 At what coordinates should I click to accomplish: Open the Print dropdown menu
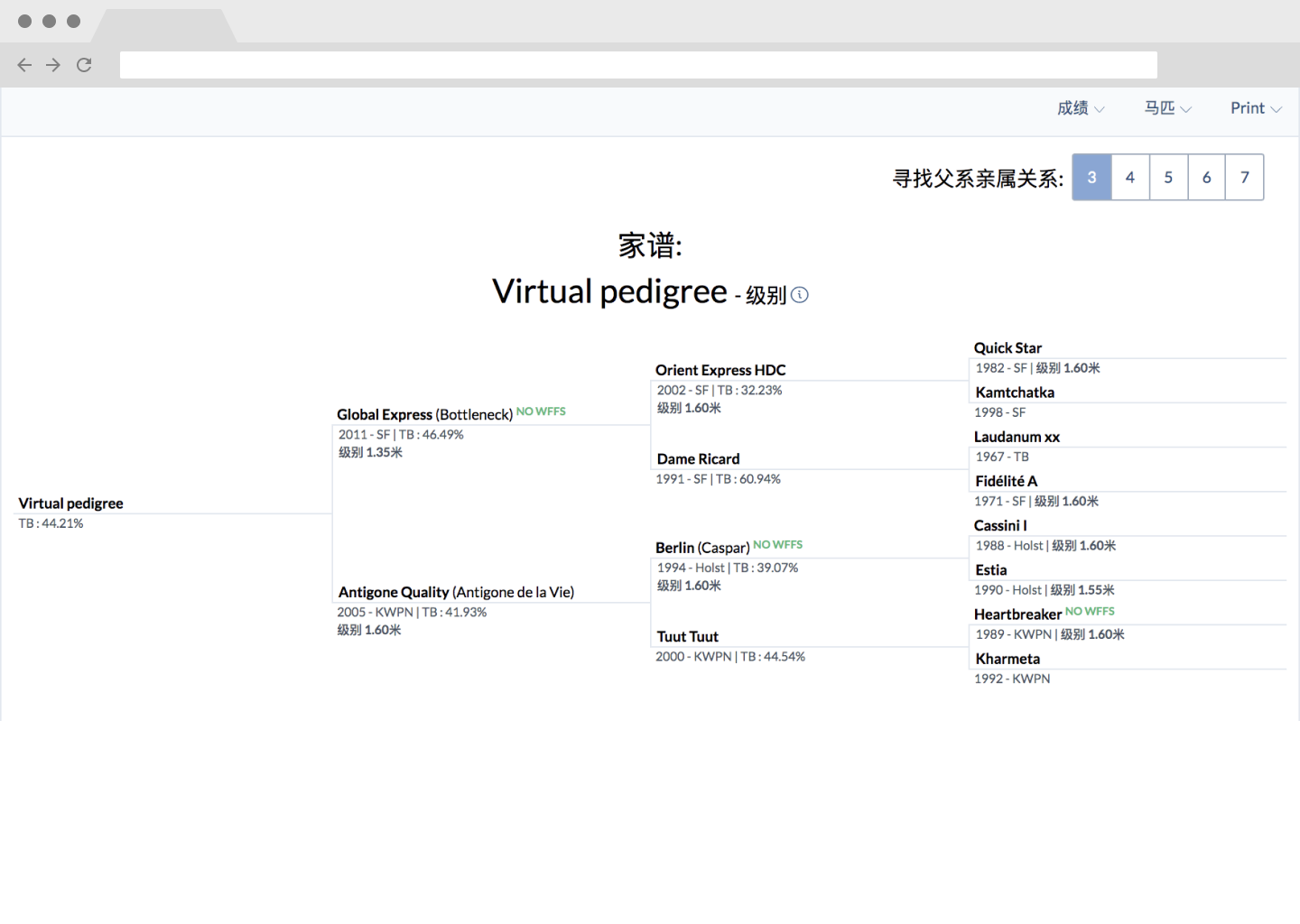point(1256,108)
